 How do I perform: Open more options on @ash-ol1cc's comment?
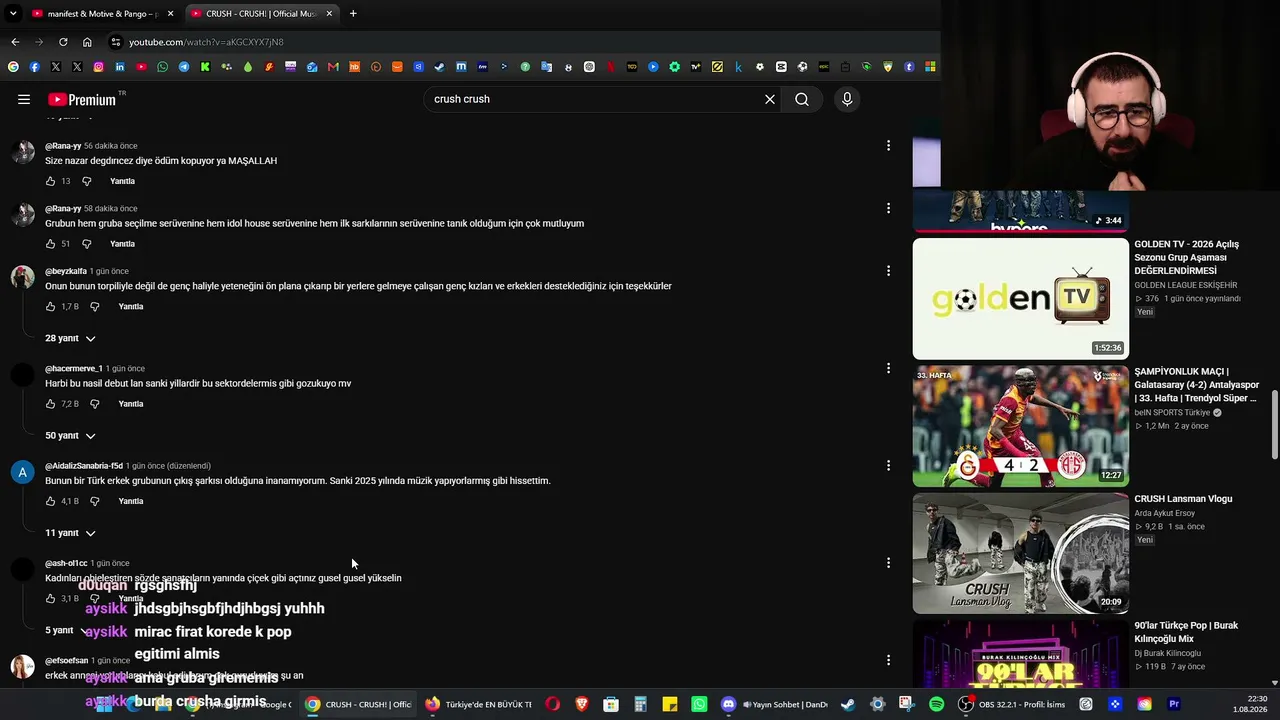click(x=888, y=563)
